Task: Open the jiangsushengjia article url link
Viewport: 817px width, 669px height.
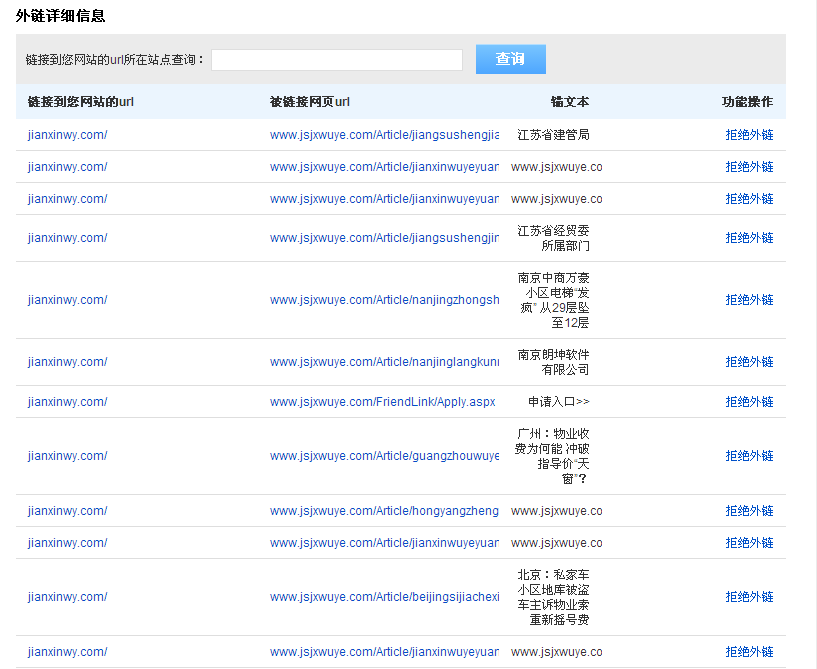Action: coord(384,135)
